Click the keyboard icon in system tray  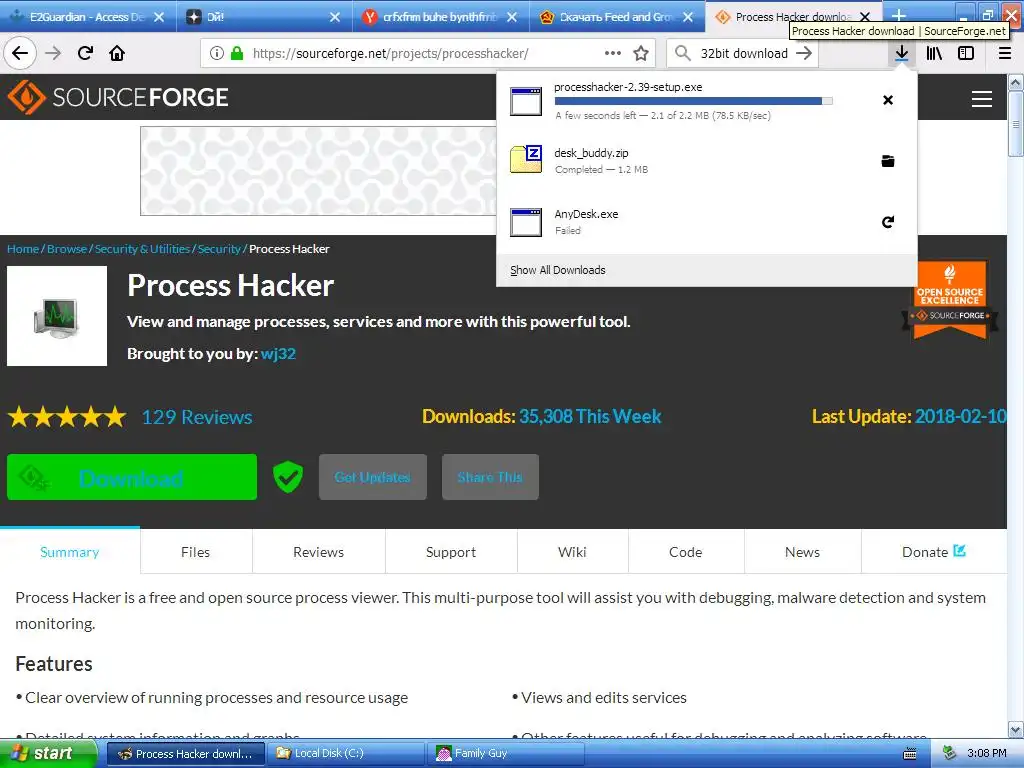910,754
